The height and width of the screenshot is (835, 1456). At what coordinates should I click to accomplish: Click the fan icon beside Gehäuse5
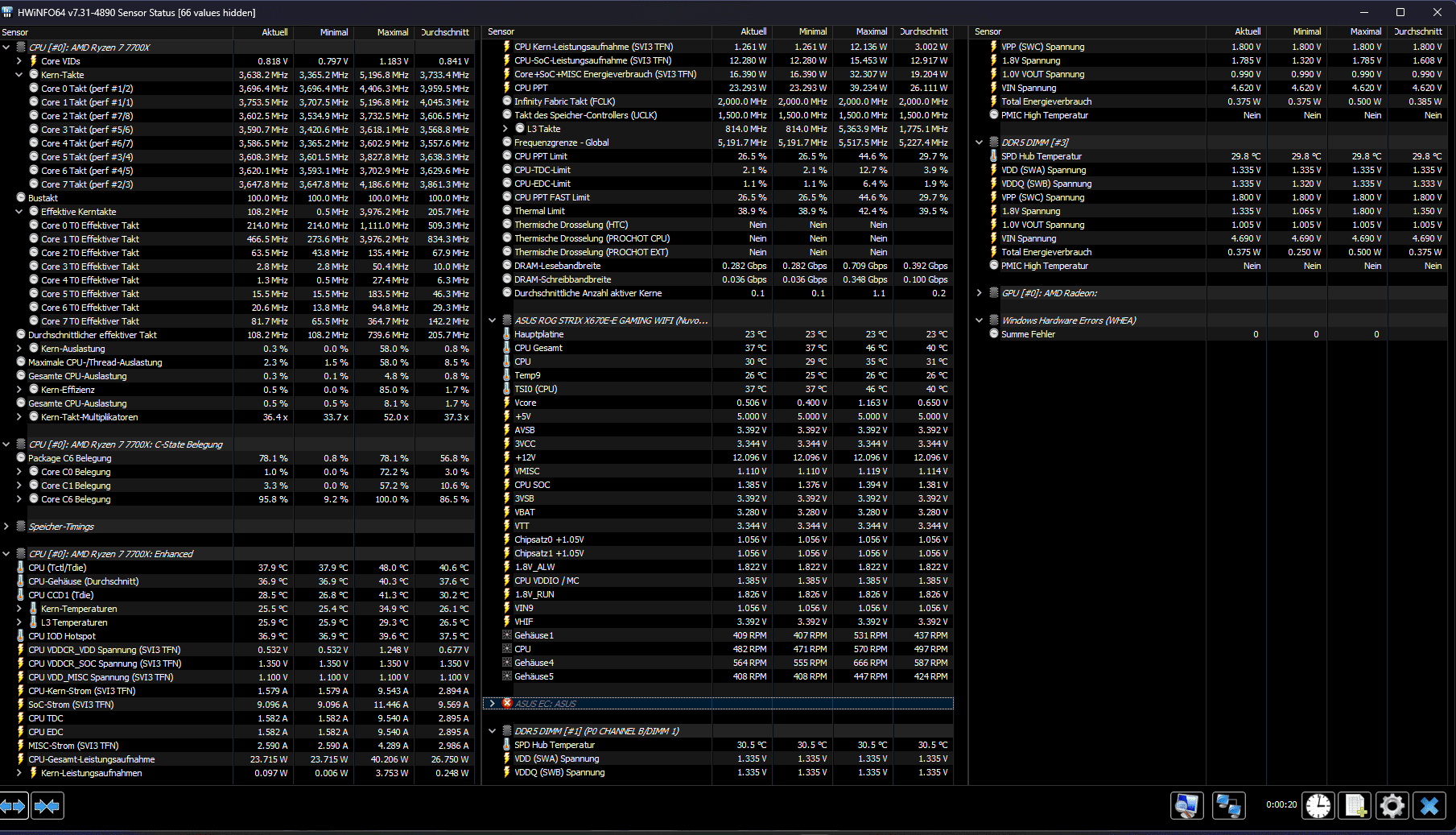click(507, 676)
